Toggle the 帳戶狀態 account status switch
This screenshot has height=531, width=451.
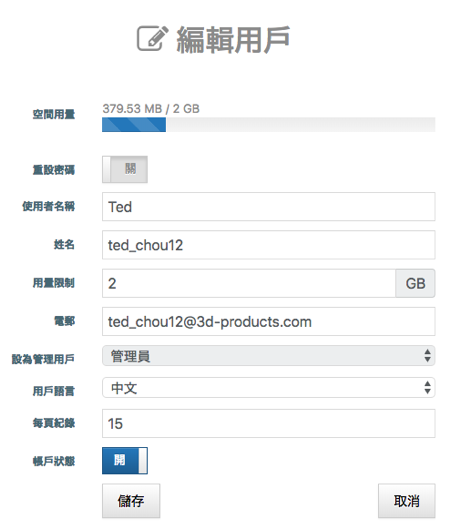click(x=125, y=461)
